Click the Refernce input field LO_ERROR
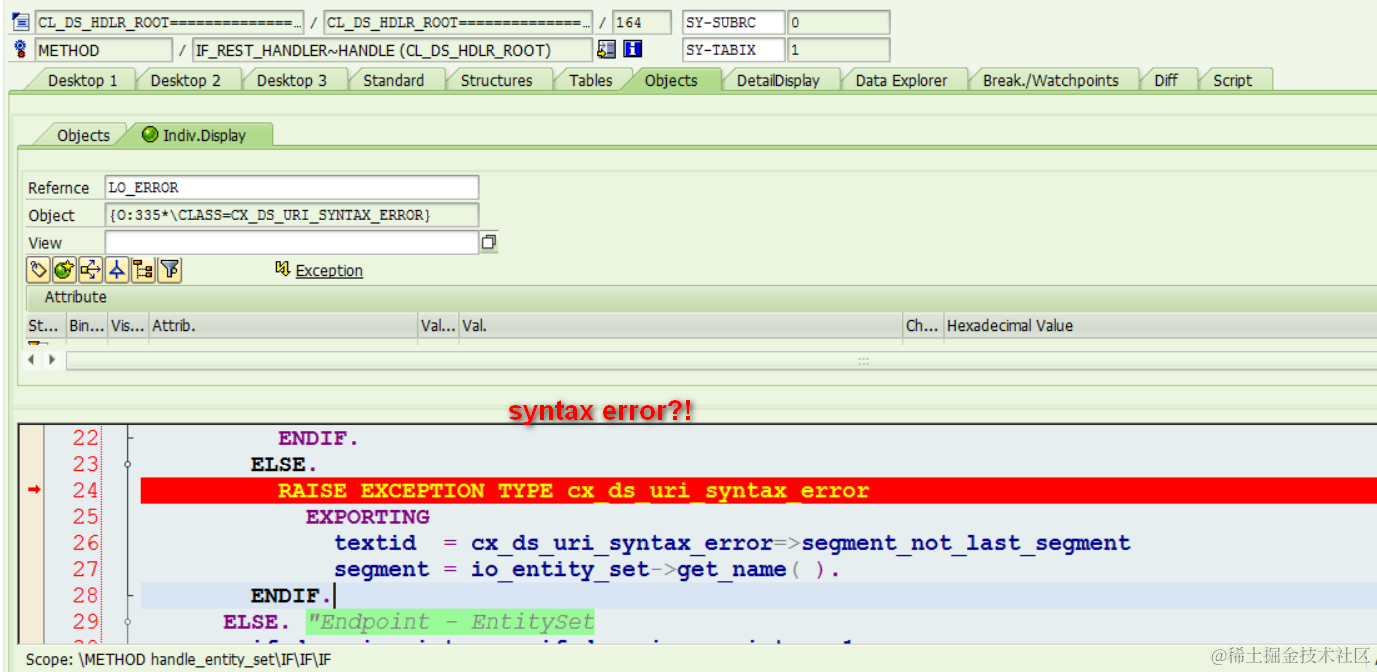The height and width of the screenshot is (672, 1377). tap(292, 187)
